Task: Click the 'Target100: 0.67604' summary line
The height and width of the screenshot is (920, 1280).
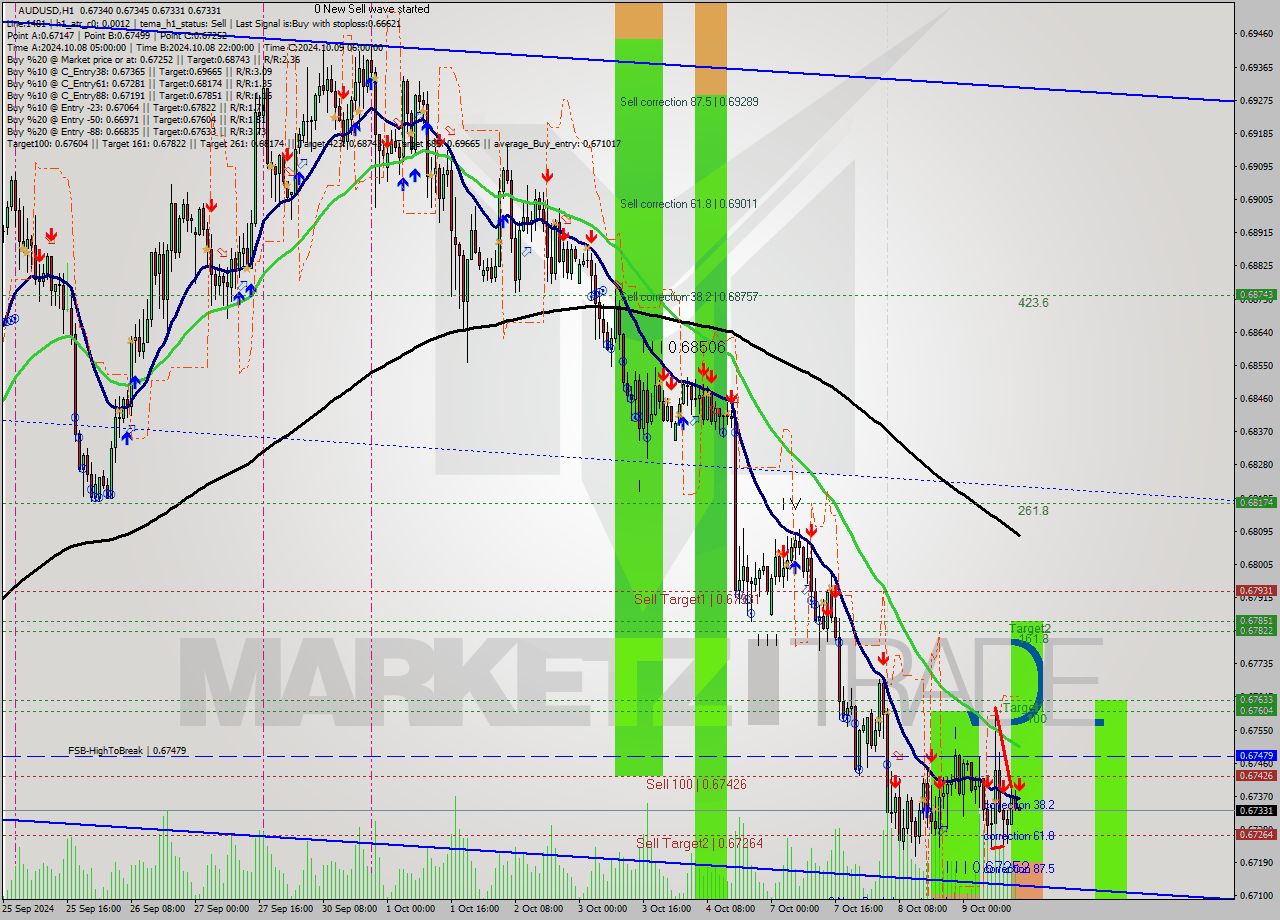Action: tap(314, 144)
